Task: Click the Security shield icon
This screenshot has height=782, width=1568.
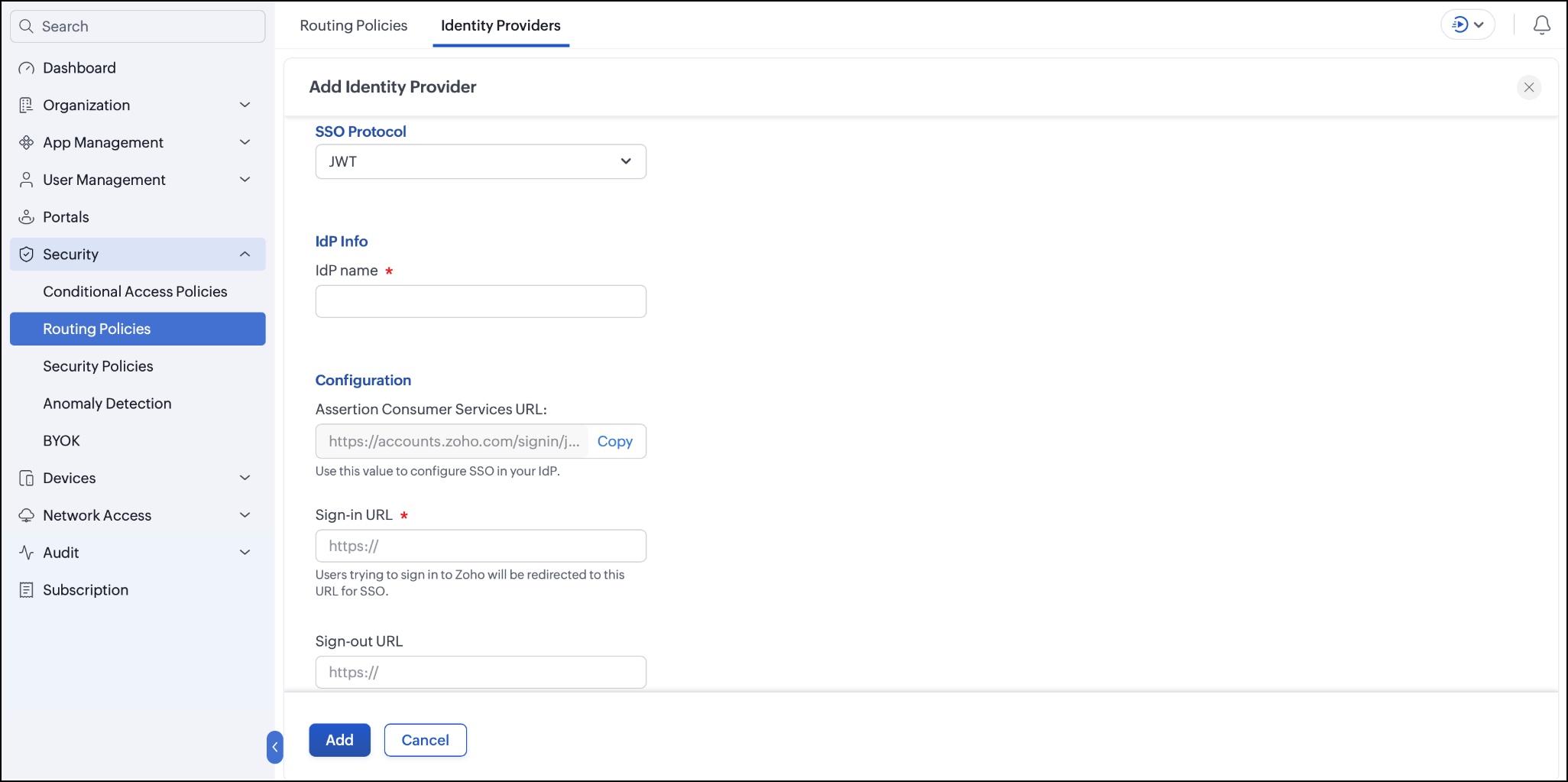Action: (x=26, y=255)
